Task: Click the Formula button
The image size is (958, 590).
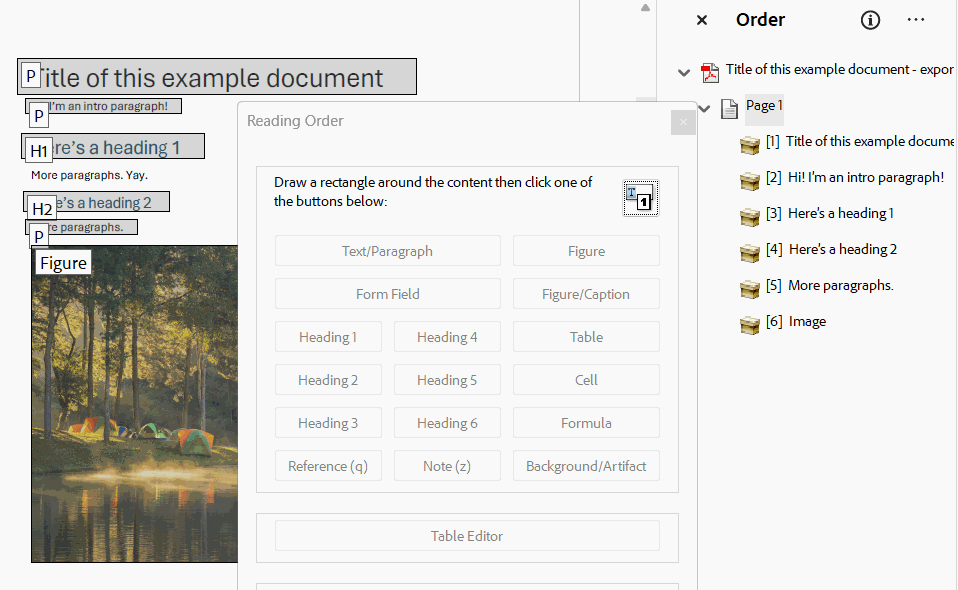Action: tap(586, 423)
